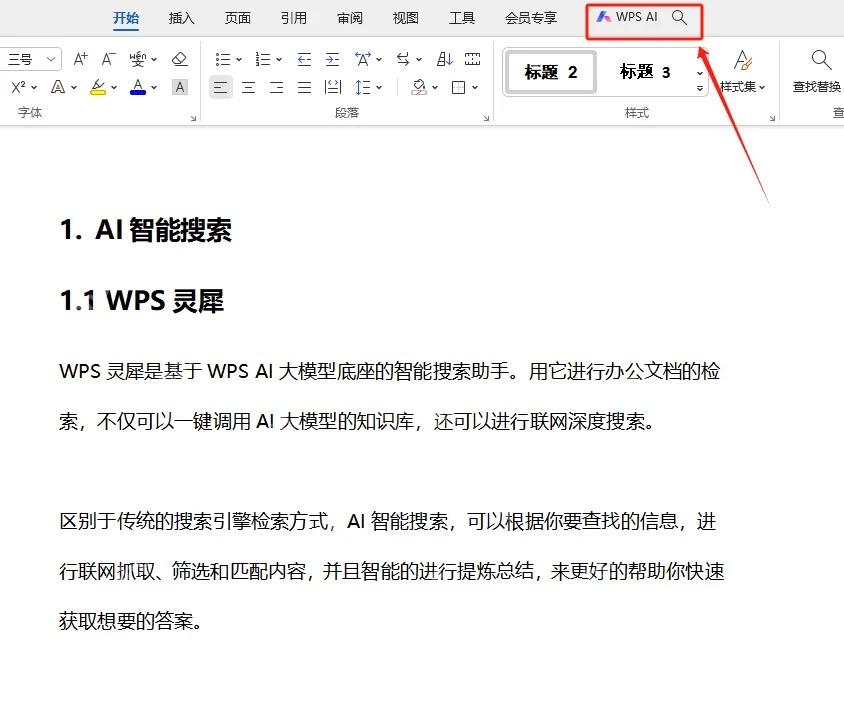The image size is (844, 711).
Task: Expand the text effects dropdown arrow
Action: pyautogui.click(x=74, y=87)
